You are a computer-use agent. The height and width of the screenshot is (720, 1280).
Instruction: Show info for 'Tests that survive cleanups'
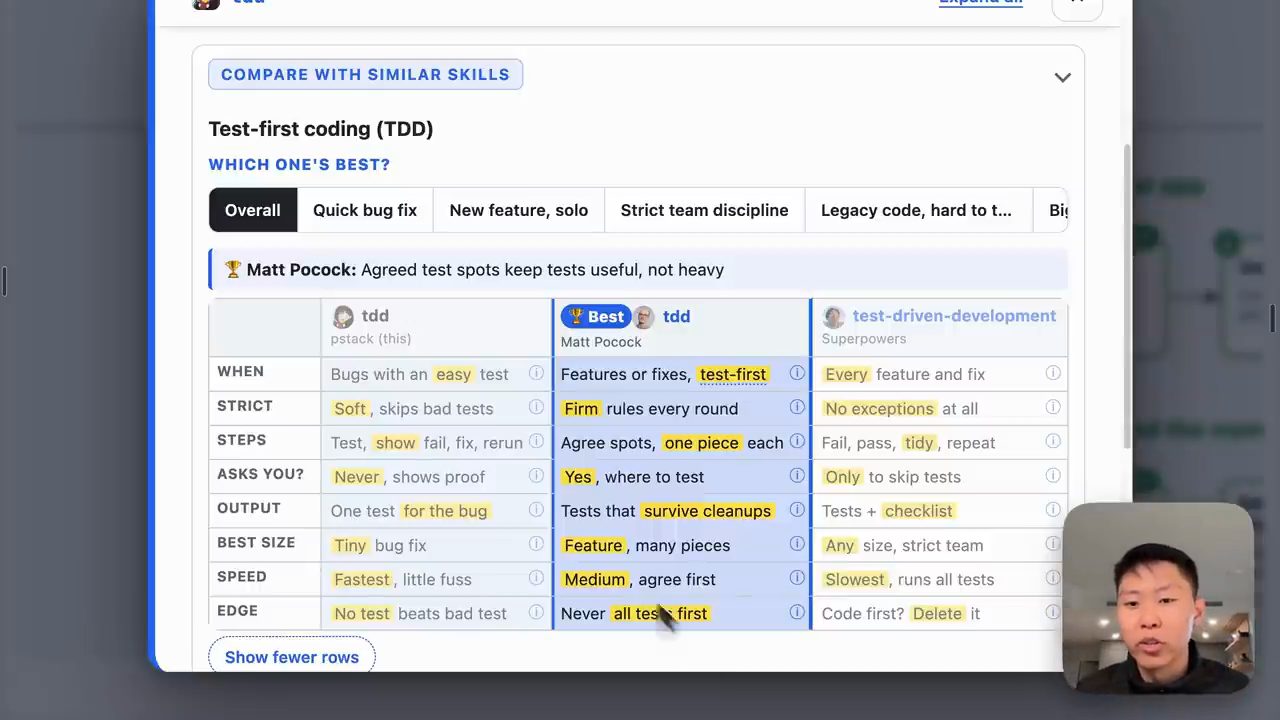coord(797,510)
